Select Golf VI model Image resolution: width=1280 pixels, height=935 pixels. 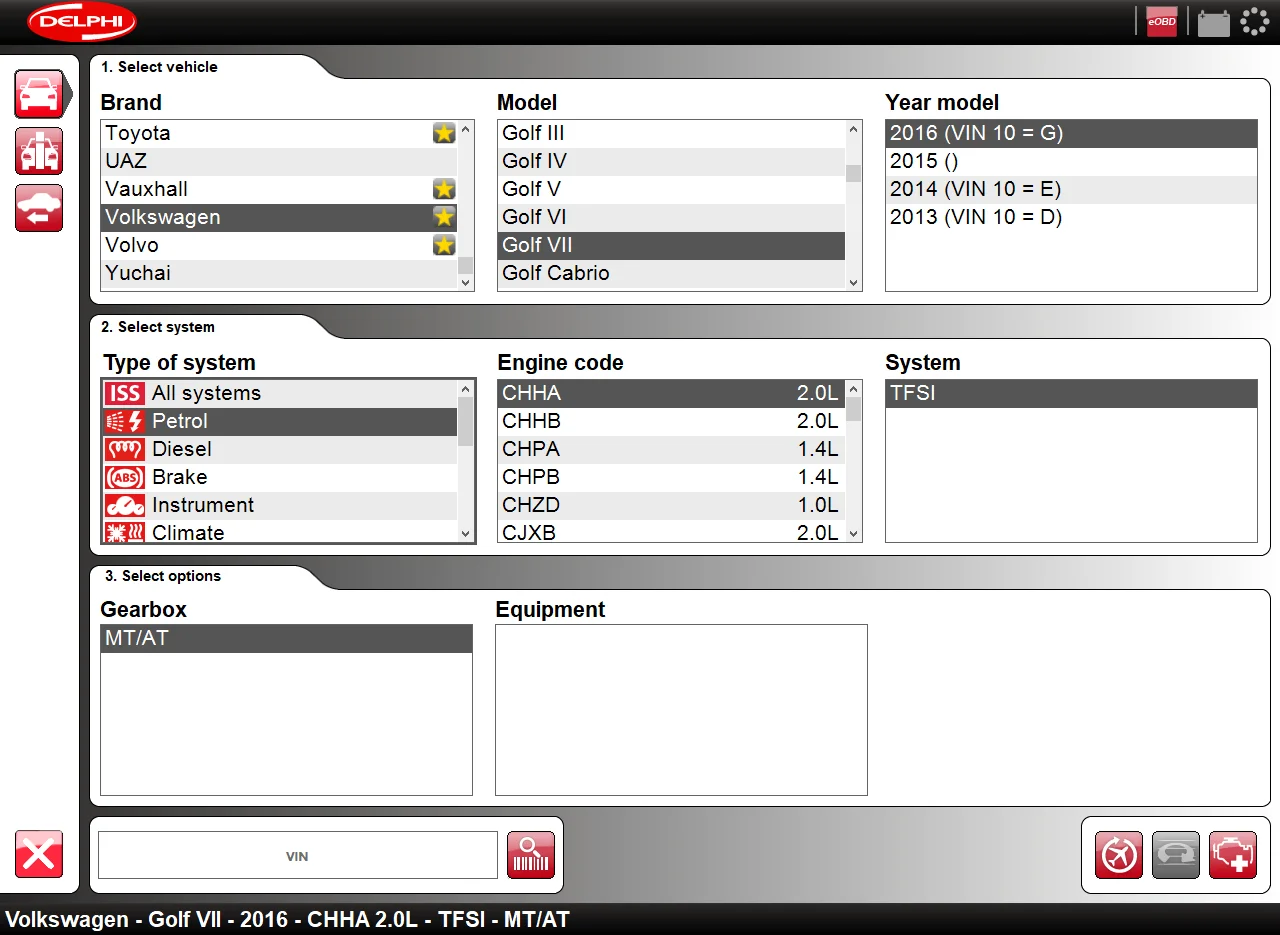671,217
